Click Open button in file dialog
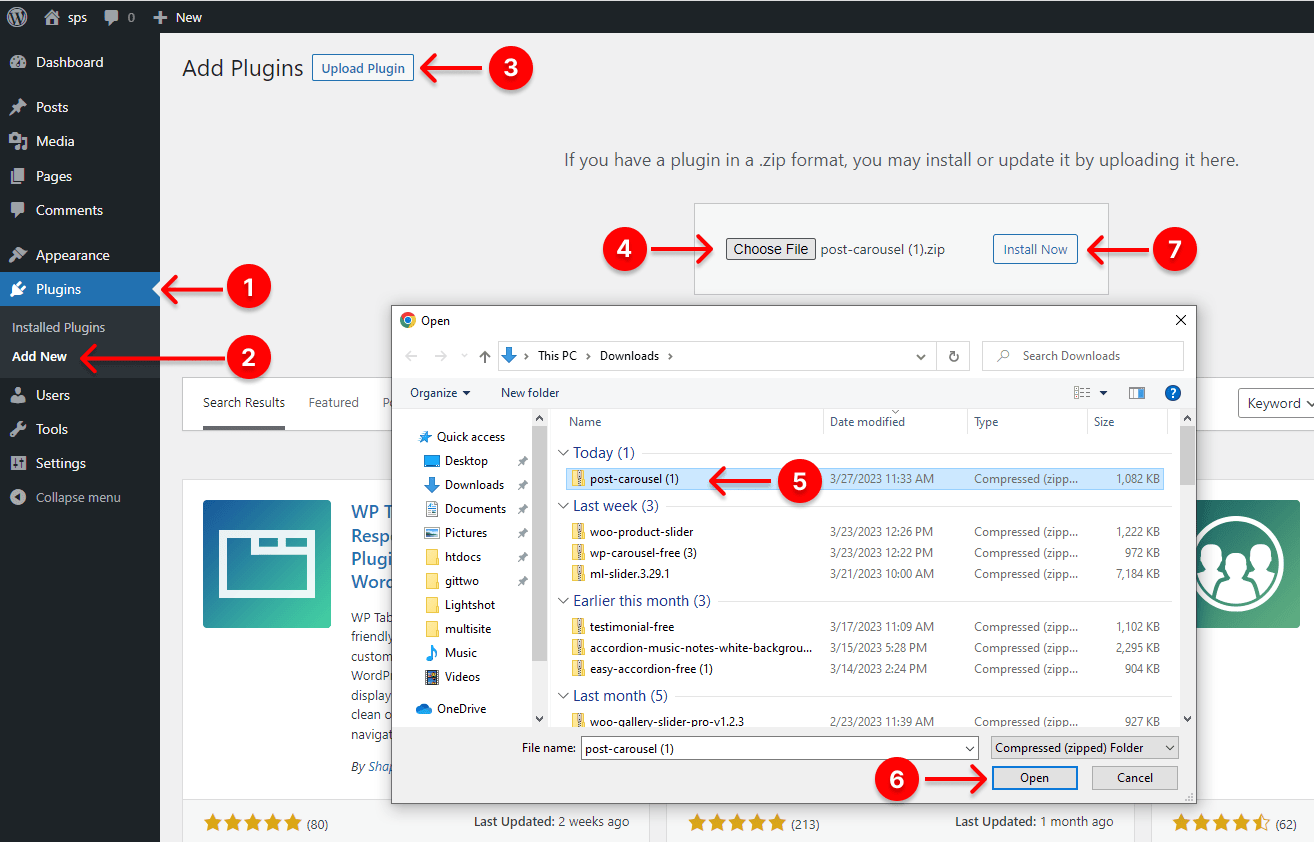 pos(1034,778)
